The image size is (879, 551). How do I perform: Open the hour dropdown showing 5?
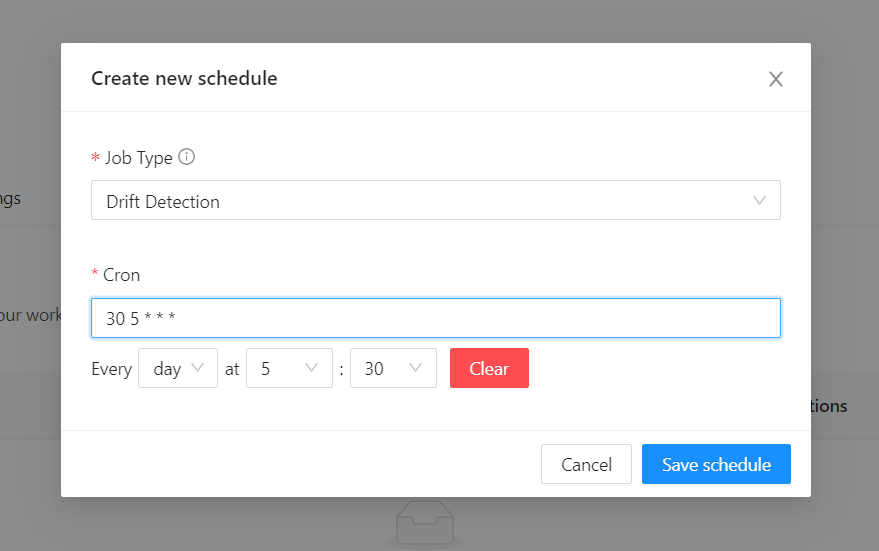[288, 368]
